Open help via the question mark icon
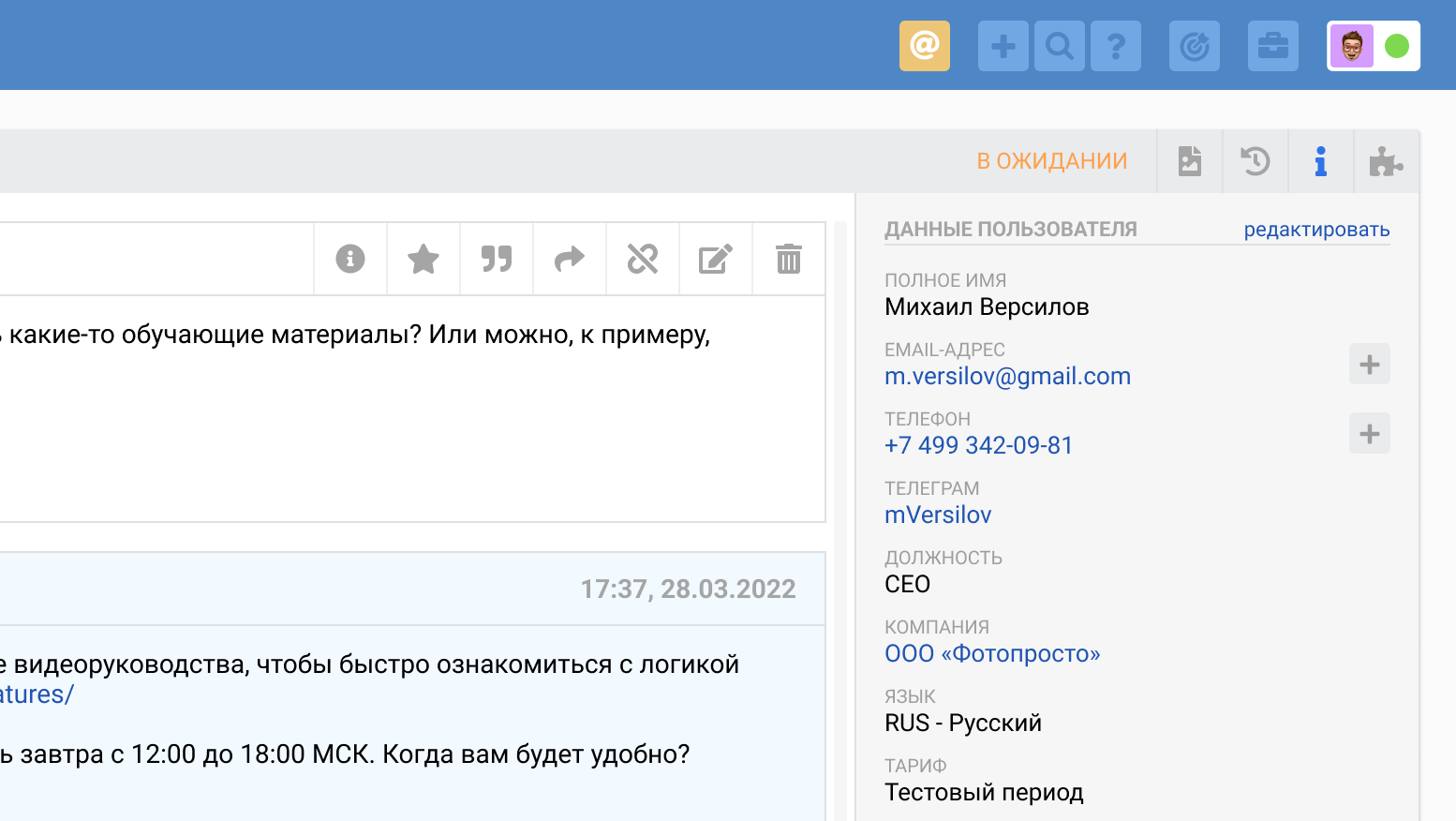The height and width of the screenshot is (821, 1456). click(x=1116, y=45)
